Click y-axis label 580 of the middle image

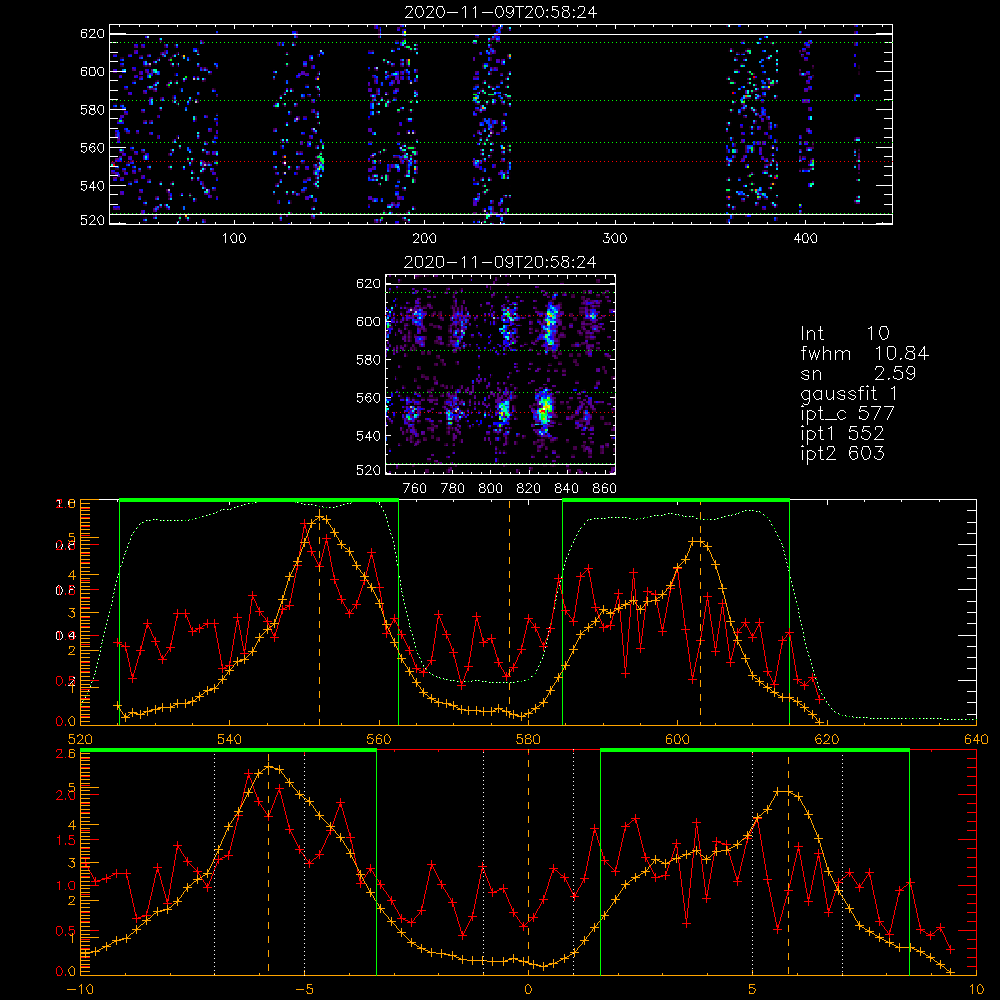(368, 360)
